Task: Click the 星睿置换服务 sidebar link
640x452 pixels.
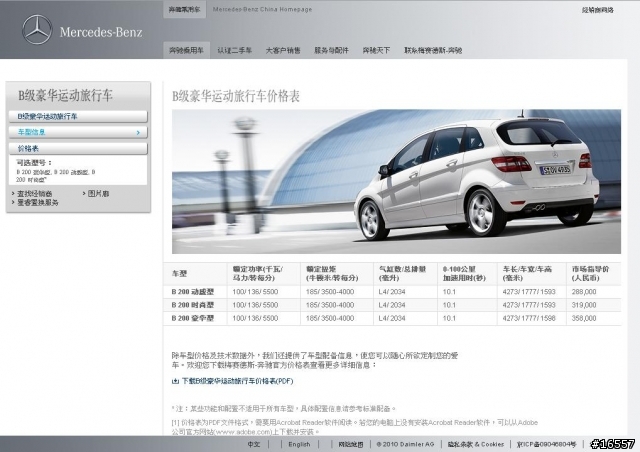Action: [x=38, y=203]
